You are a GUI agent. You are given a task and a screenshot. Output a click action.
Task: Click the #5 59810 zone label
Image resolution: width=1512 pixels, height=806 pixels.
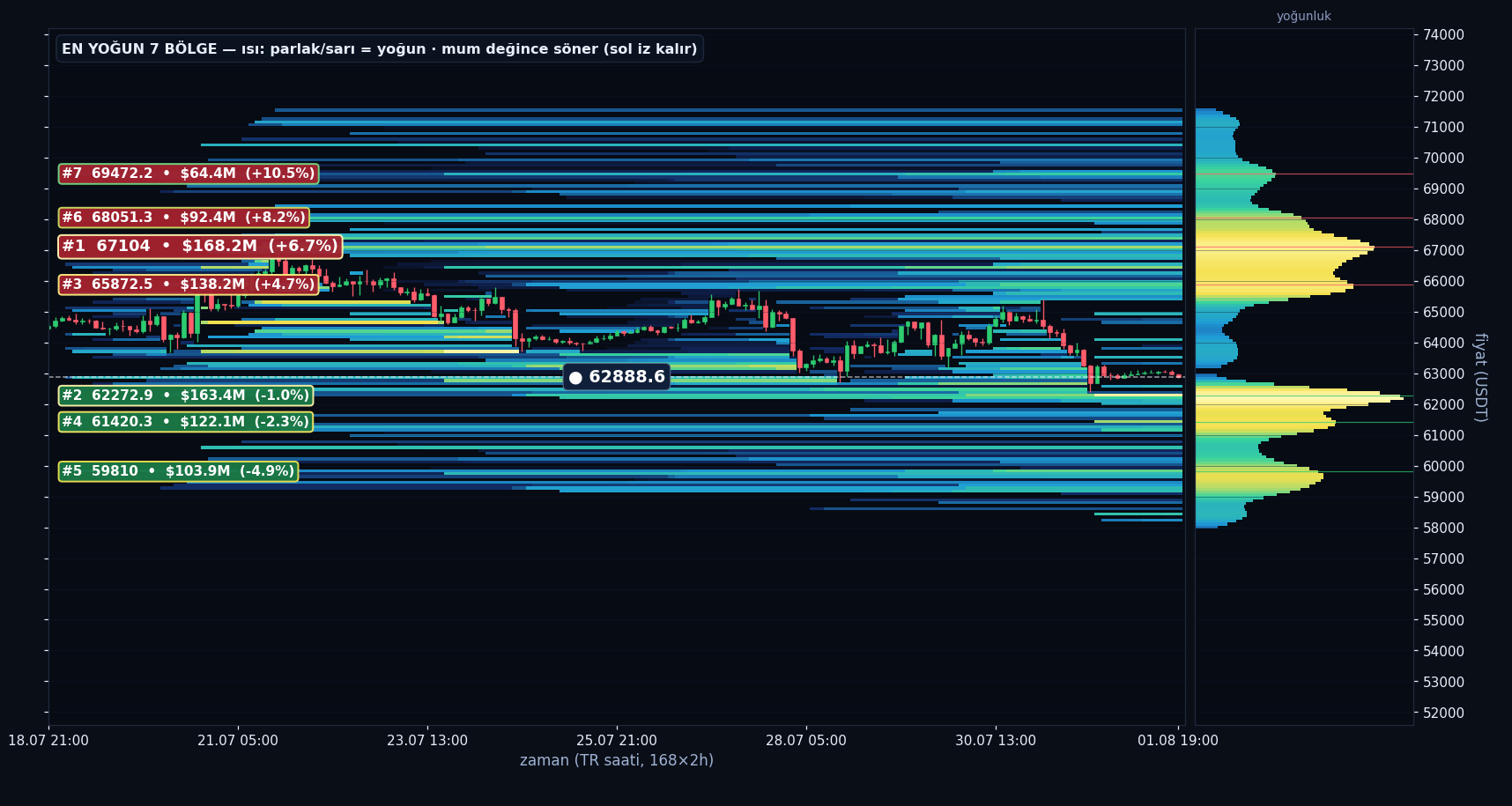point(178,471)
